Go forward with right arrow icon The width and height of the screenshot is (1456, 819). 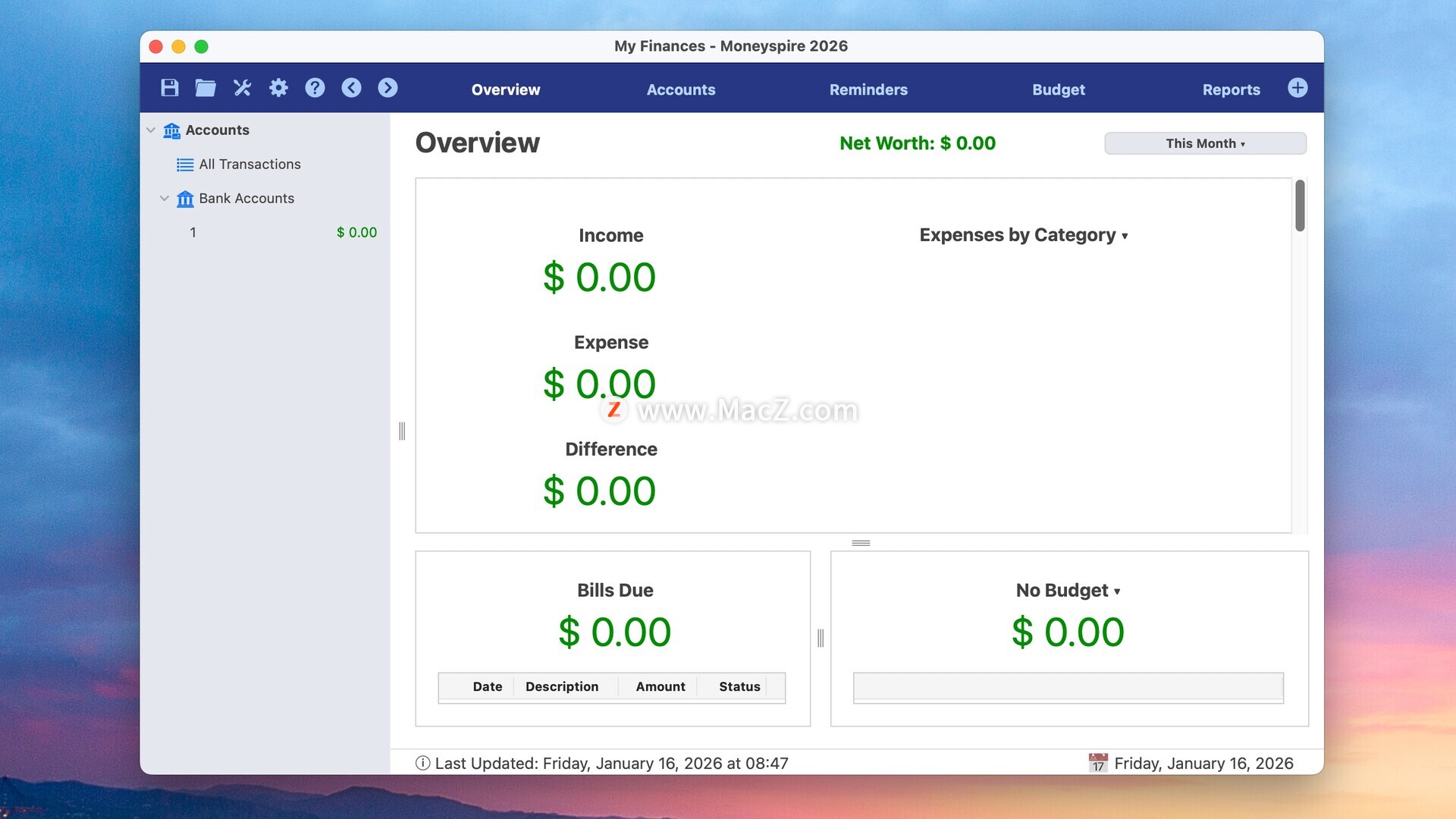click(x=388, y=88)
